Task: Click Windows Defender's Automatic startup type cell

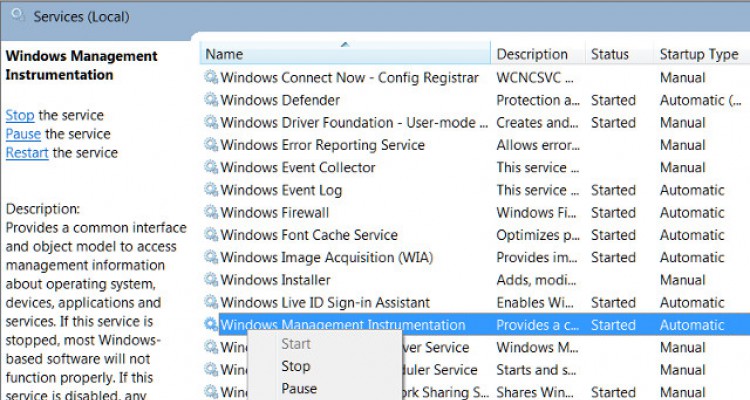Action: pyautogui.click(x=701, y=100)
